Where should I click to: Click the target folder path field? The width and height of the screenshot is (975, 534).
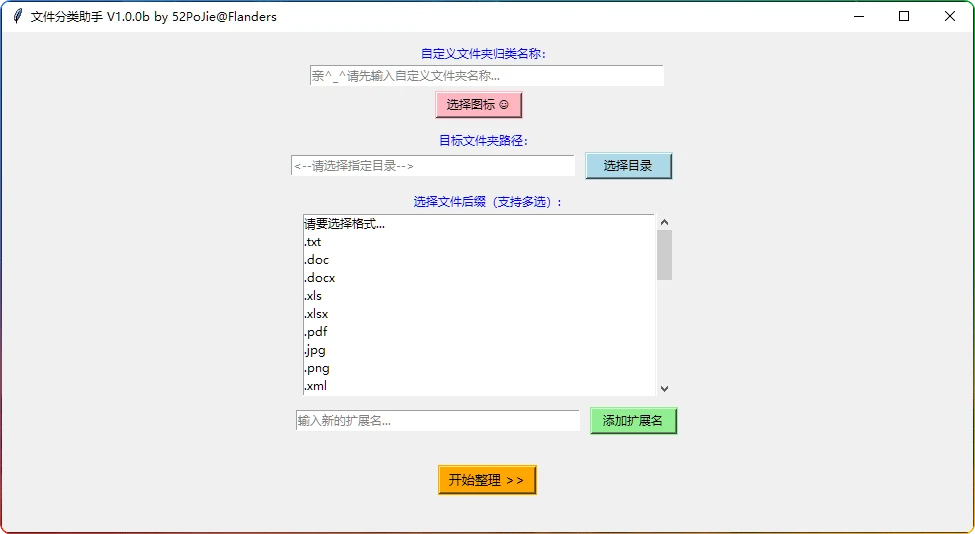point(433,166)
